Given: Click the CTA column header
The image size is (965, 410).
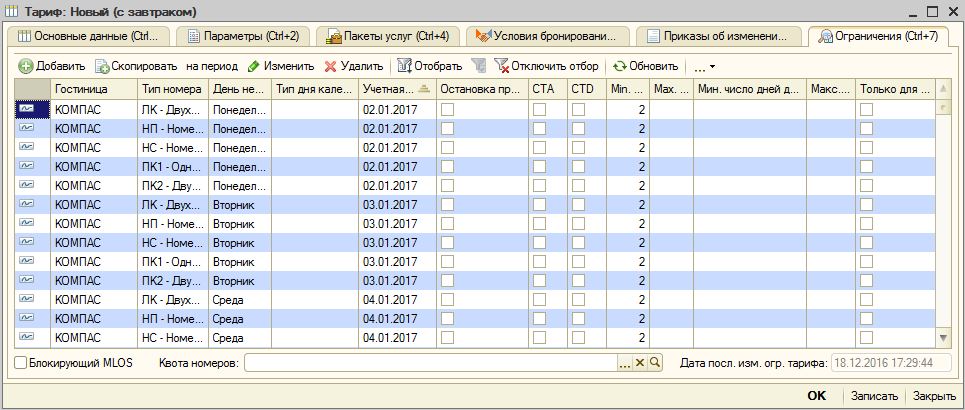Looking at the screenshot, I should (x=548, y=89).
